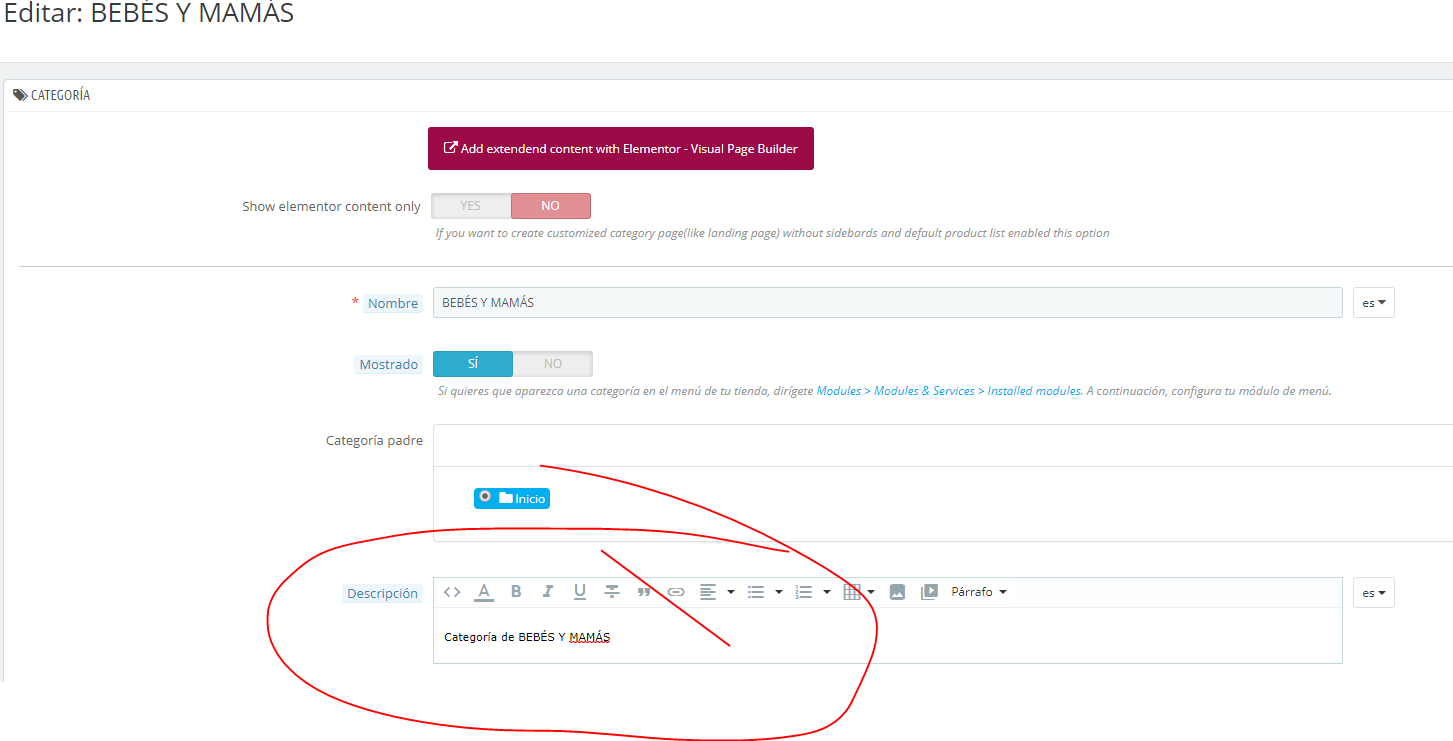This screenshot has width=1453, height=741.
Task: Apply italic formatting to description
Action: click(x=548, y=592)
